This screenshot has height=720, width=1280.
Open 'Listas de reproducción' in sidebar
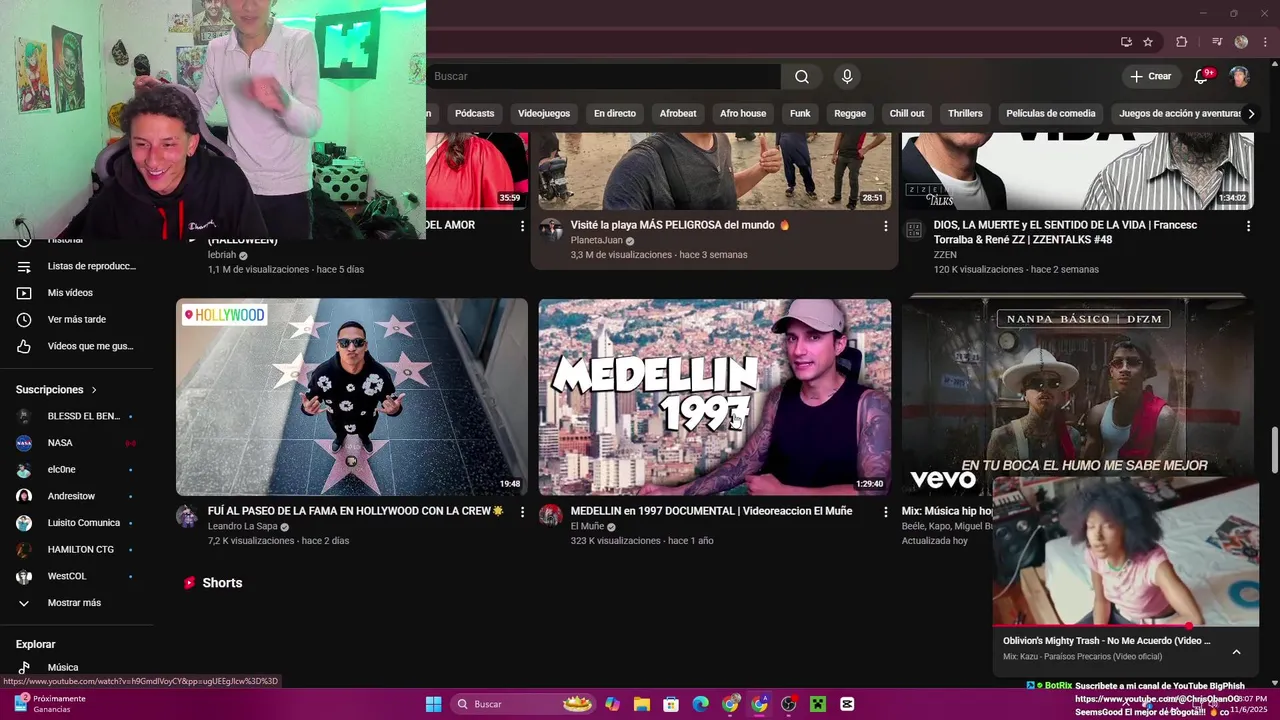tap(76, 266)
